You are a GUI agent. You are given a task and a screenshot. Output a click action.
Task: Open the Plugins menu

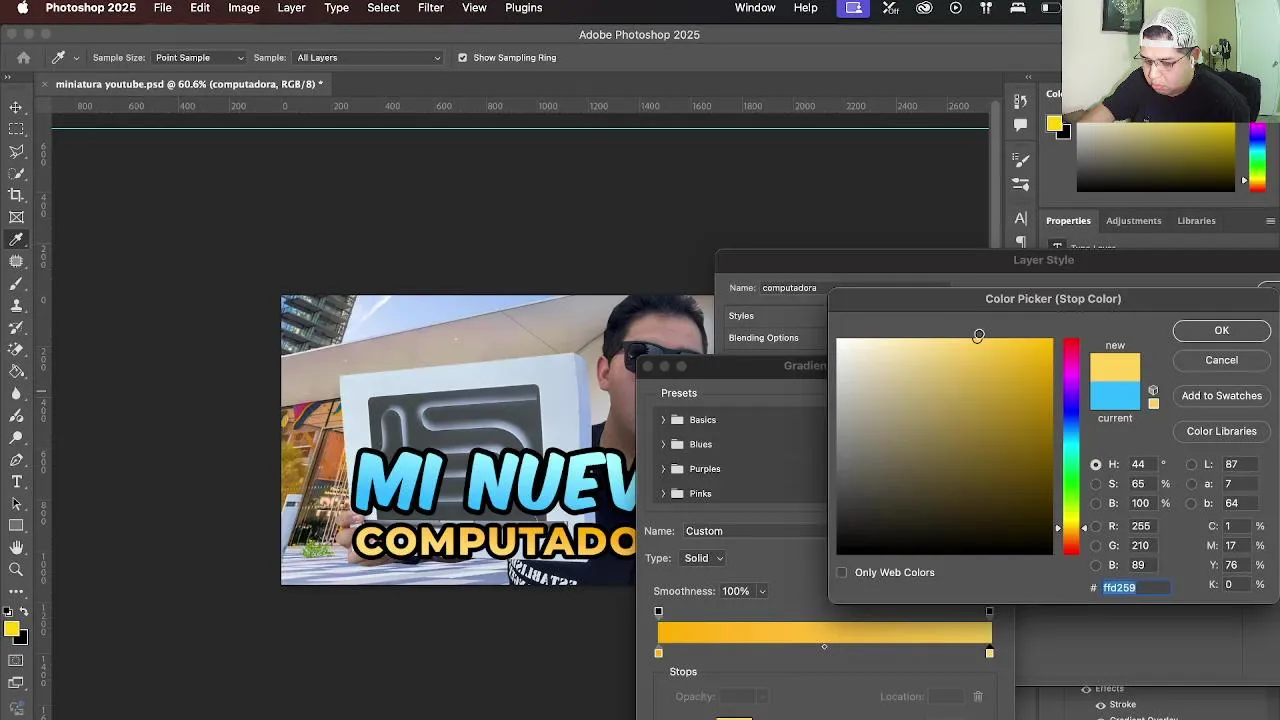tap(523, 8)
